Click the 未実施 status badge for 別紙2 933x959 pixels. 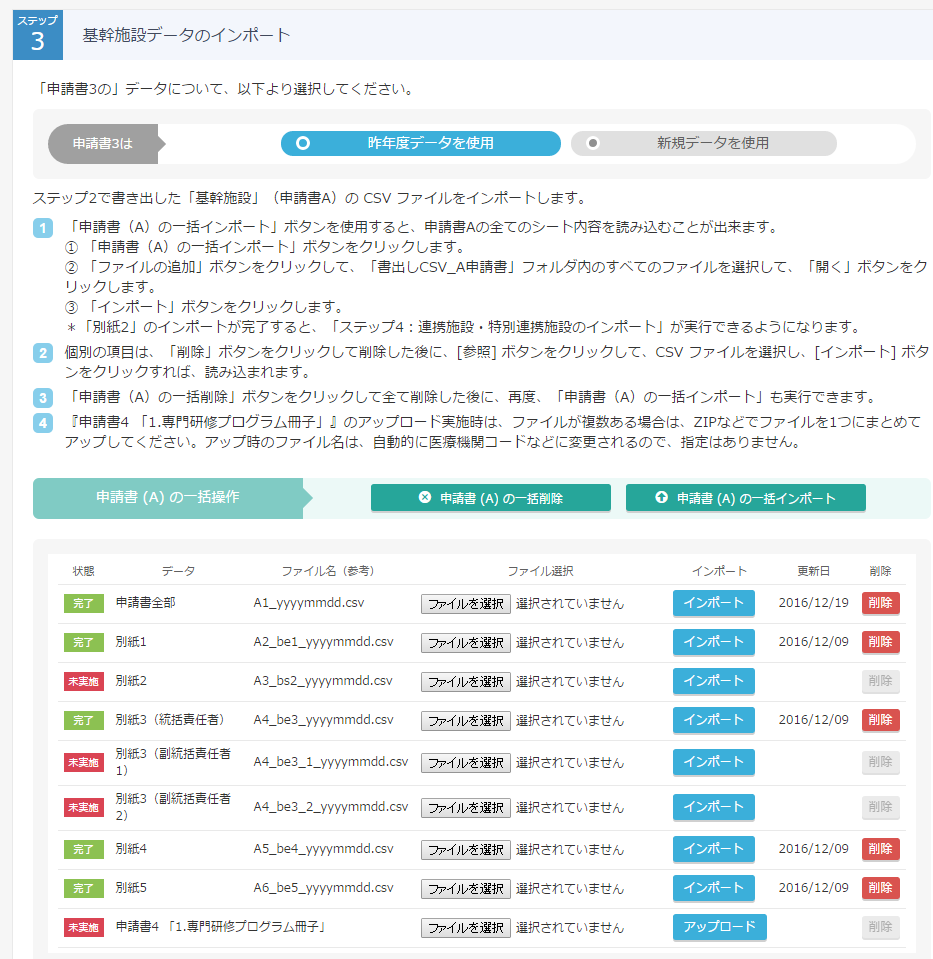click(x=83, y=682)
